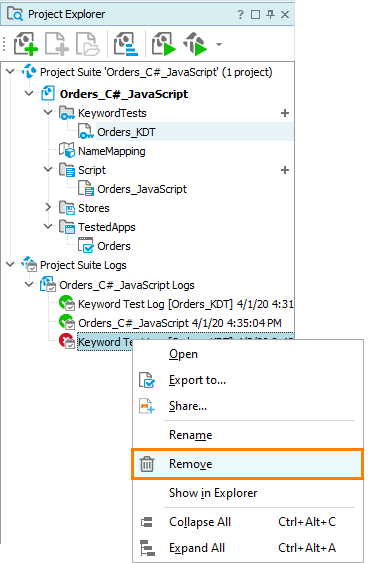Choose Remove from the context menu

[x=248, y=464]
